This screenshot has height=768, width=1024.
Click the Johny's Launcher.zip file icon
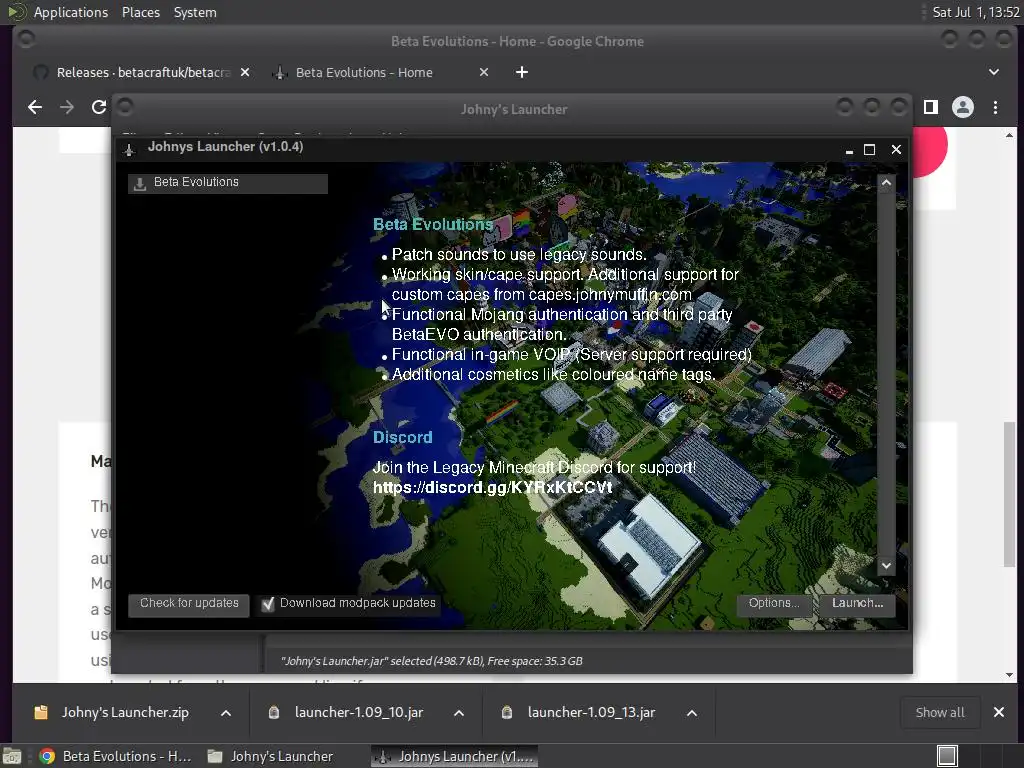click(x=41, y=712)
